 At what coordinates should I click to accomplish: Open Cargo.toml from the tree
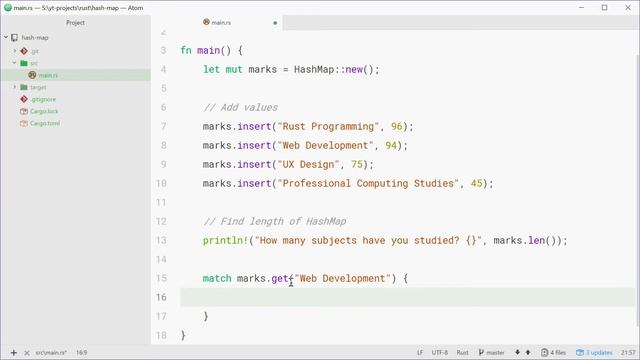pos(45,123)
